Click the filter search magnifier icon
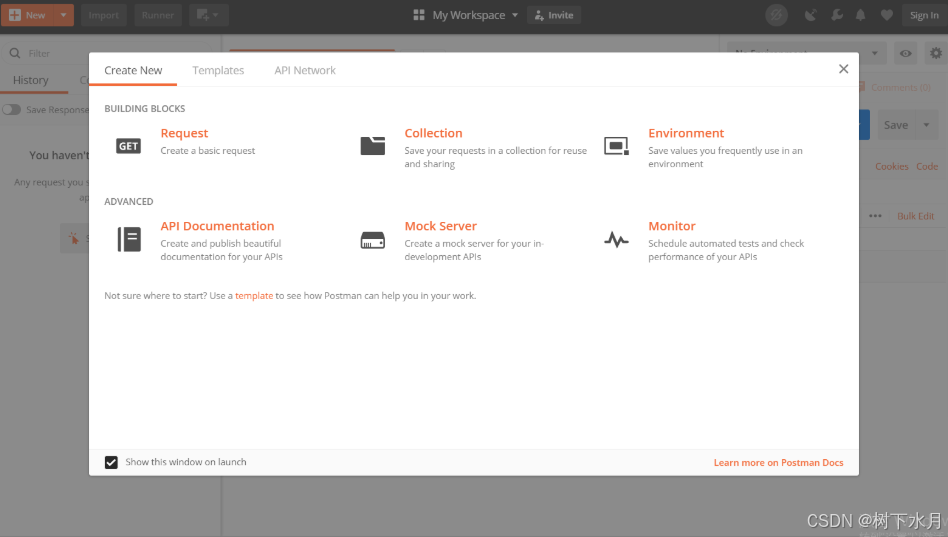This screenshot has height=537, width=948. [15, 53]
